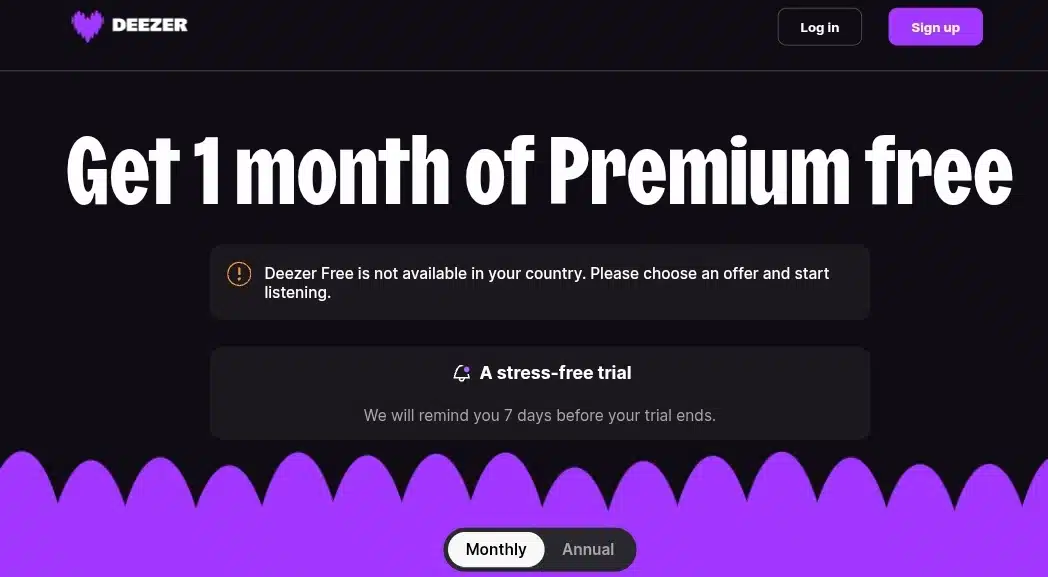Image resolution: width=1048 pixels, height=577 pixels.
Task: Start registration with Sign up button
Action: pos(935,27)
